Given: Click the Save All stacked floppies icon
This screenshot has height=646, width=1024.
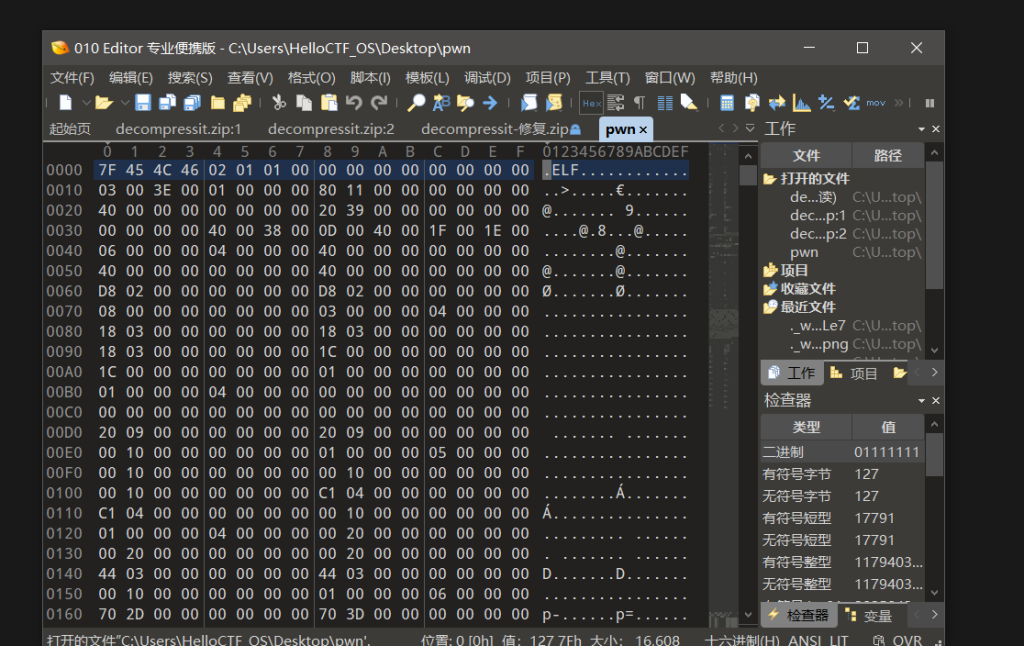Looking at the screenshot, I should tap(193, 103).
